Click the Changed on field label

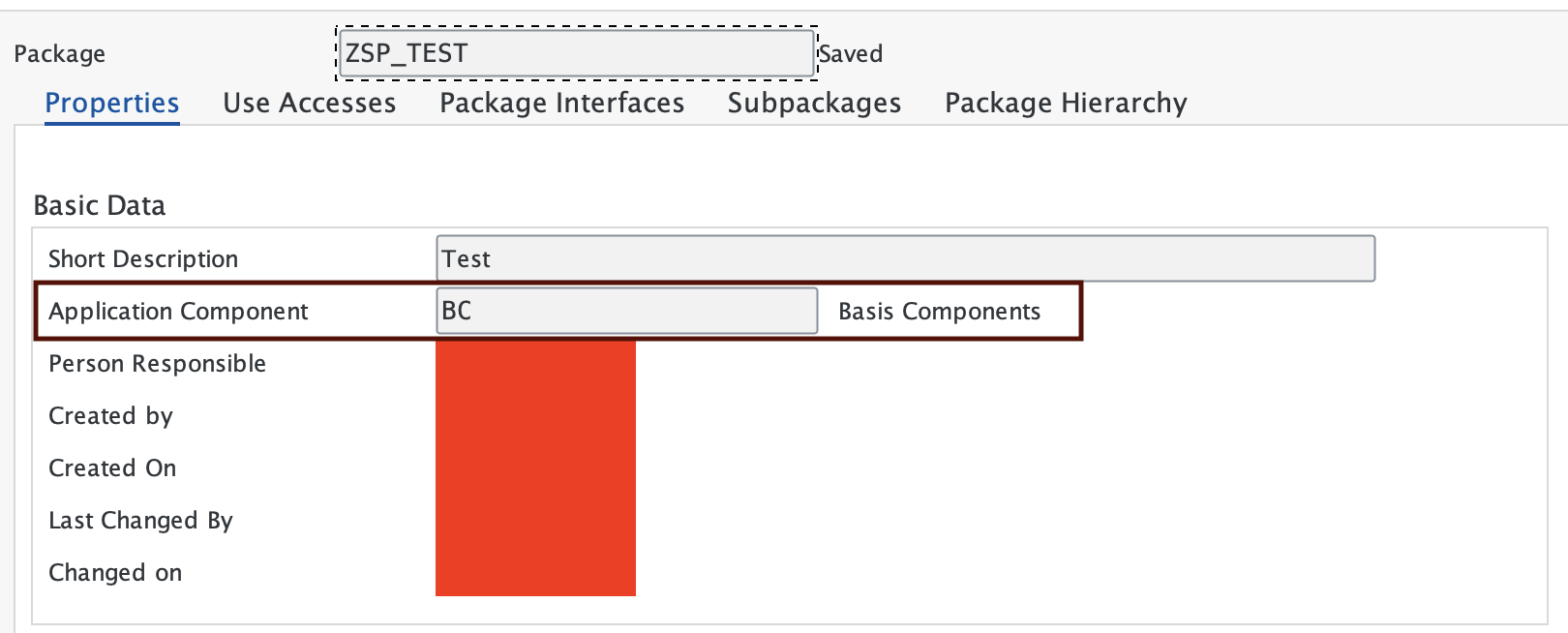tap(115, 572)
